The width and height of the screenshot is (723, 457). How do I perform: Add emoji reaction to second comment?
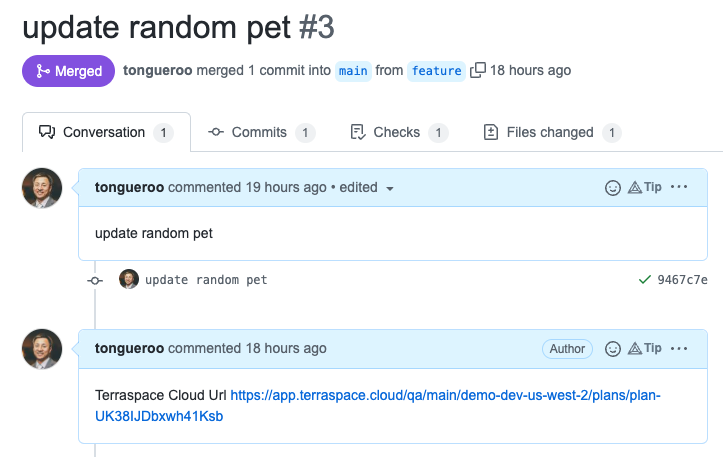tap(612, 349)
